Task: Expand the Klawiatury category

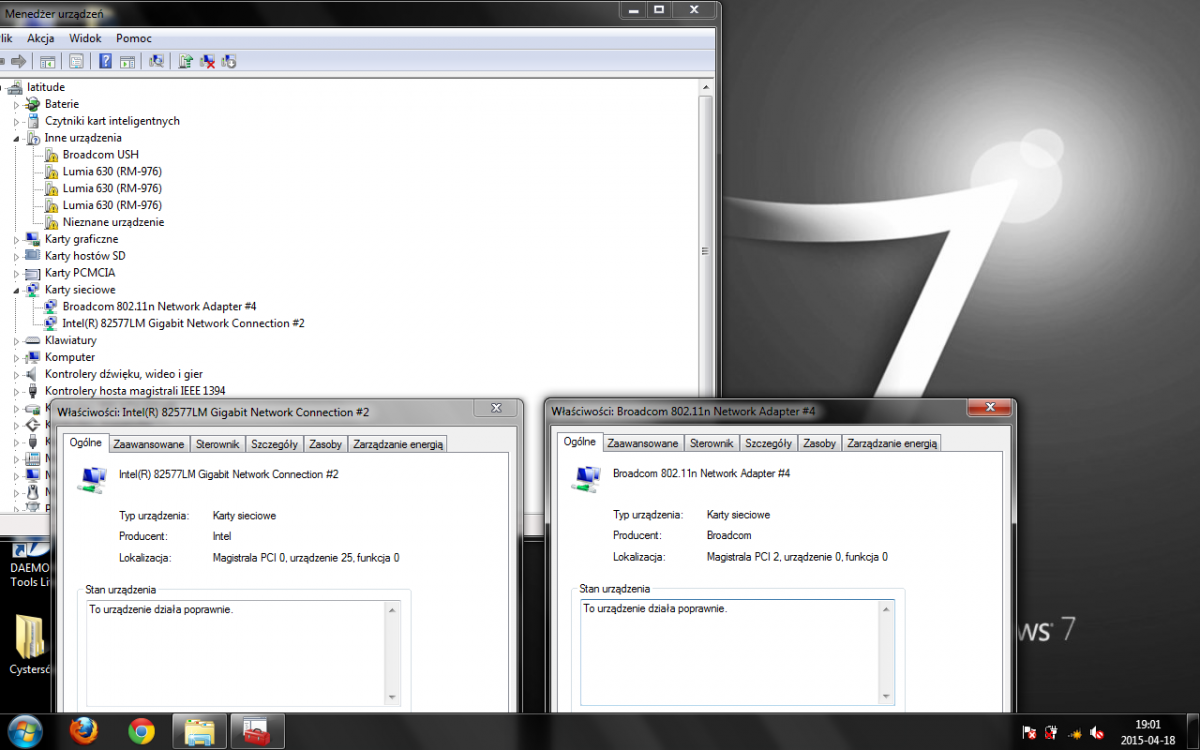Action: click(x=16, y=340)
